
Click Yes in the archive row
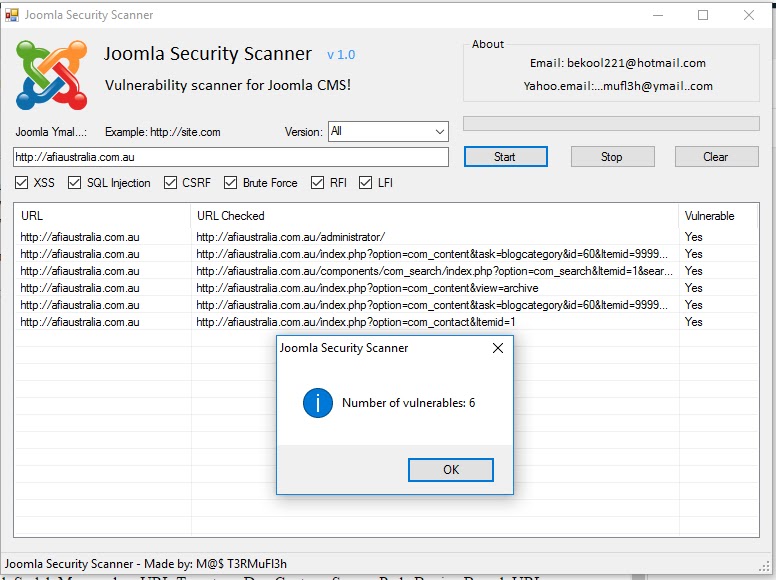(x=693, y=288)
